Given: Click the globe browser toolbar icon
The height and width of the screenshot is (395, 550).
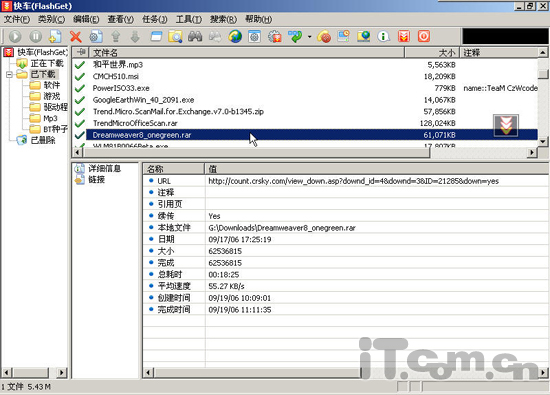Looking at the screenshot, I should pos(235,36).
